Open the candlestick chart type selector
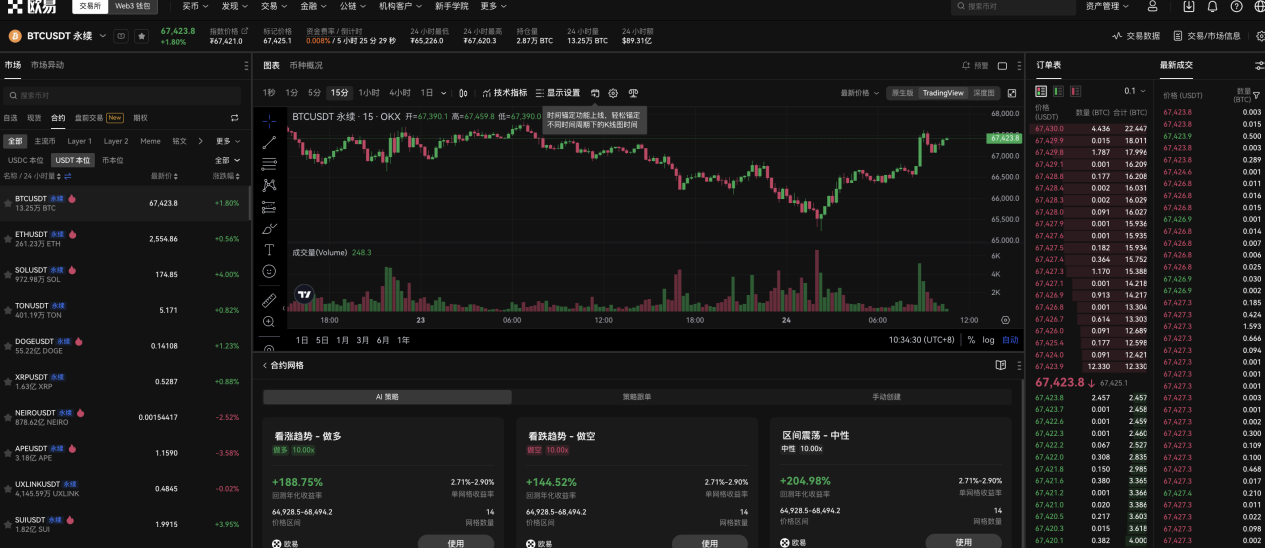Viewport: 1265px width, 548px height. [x=463, y=93]
